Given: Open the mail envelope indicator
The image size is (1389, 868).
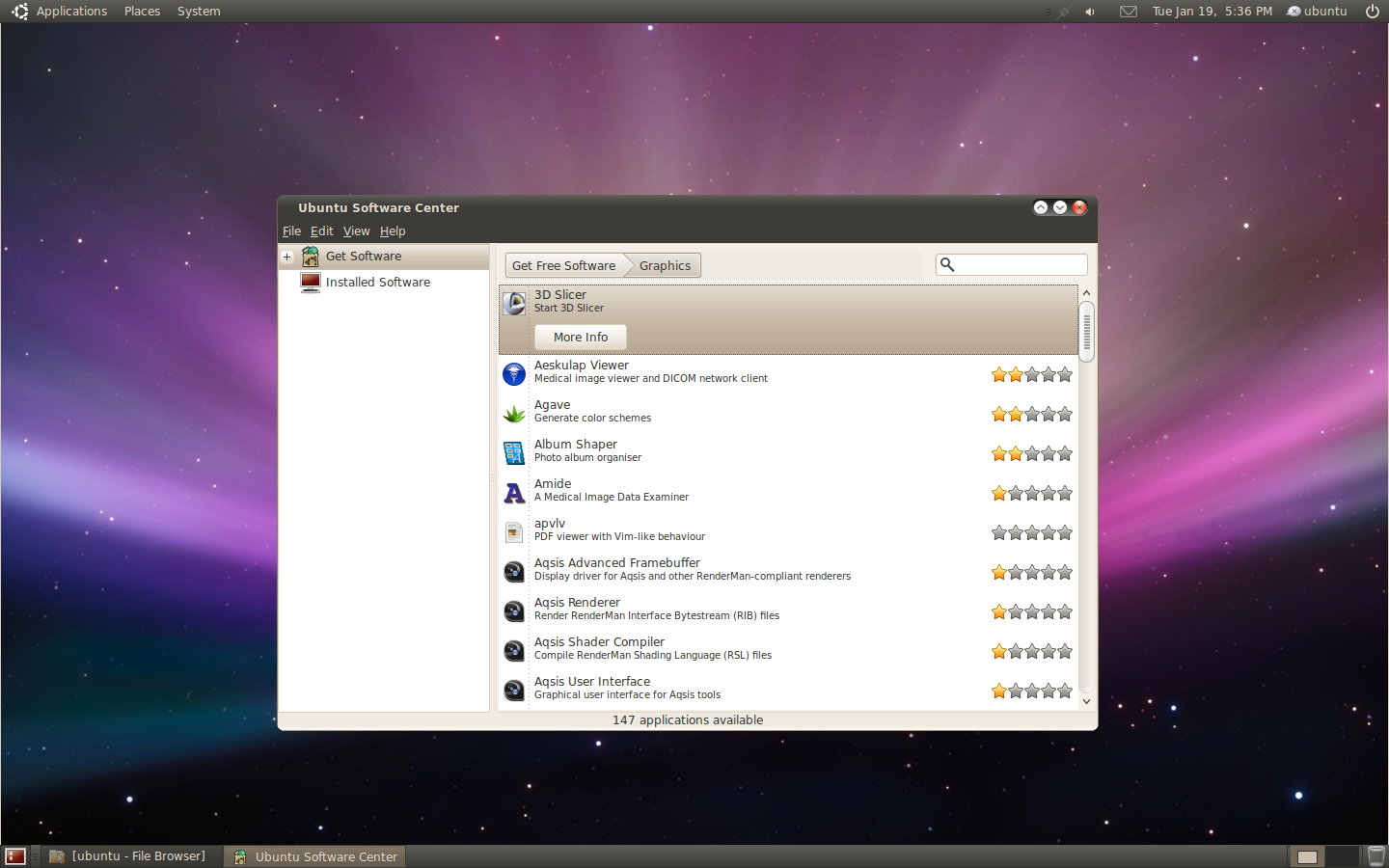Looking at the screenshot, I should (1128, 12).
